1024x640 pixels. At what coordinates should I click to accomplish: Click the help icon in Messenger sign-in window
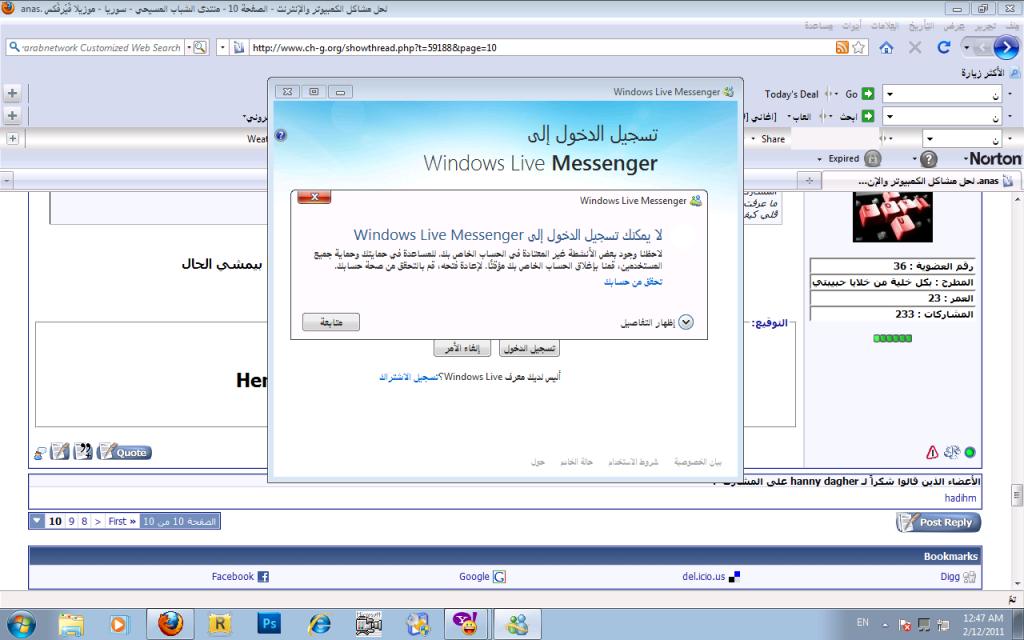click(281, 134)
